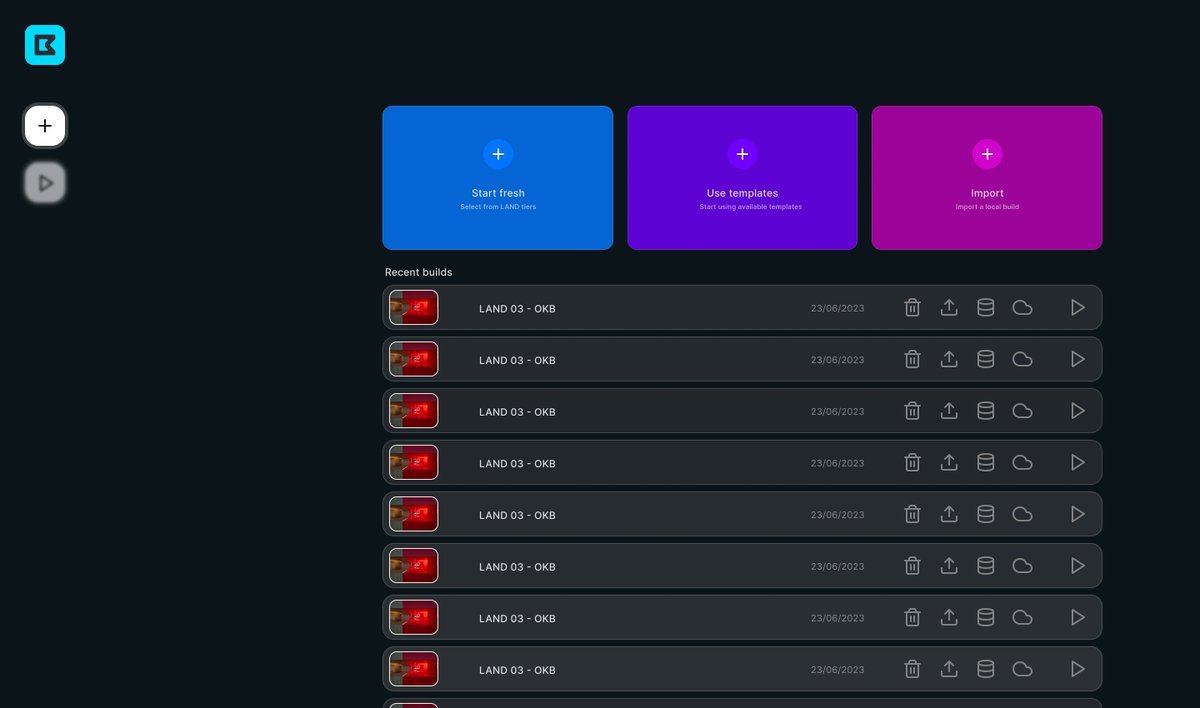This screenshot has height=708, width=1200.
Task: Click trash icon in the fourth build row
Action: (x=912, y=463)
